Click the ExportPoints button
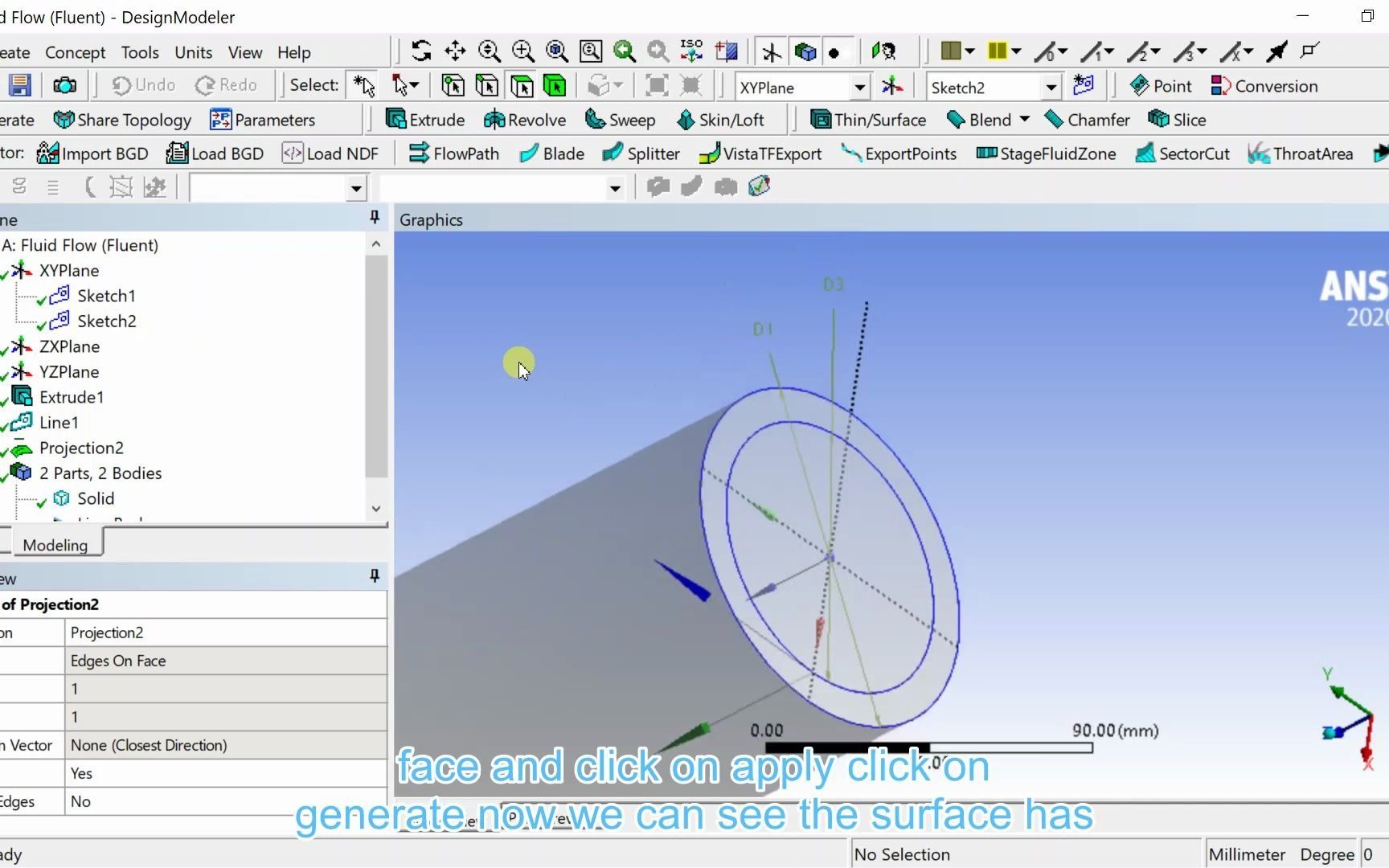 tap(899, 154)
